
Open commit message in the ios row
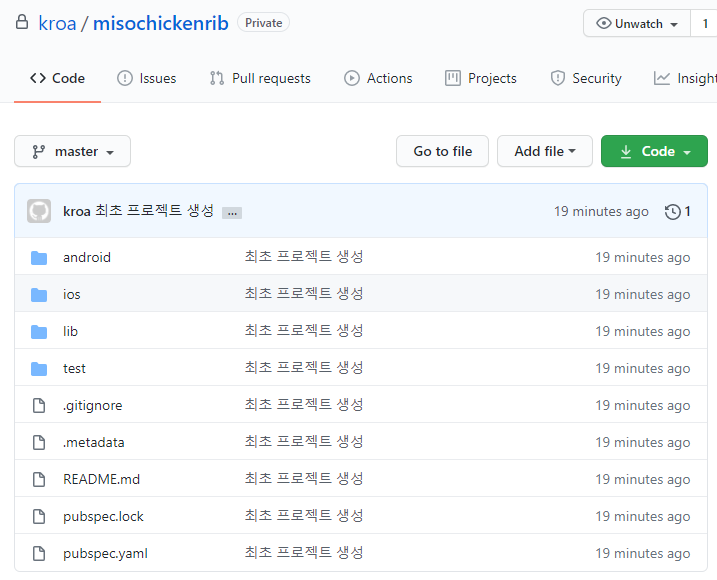pyautogui.click(x=304, y=294)
